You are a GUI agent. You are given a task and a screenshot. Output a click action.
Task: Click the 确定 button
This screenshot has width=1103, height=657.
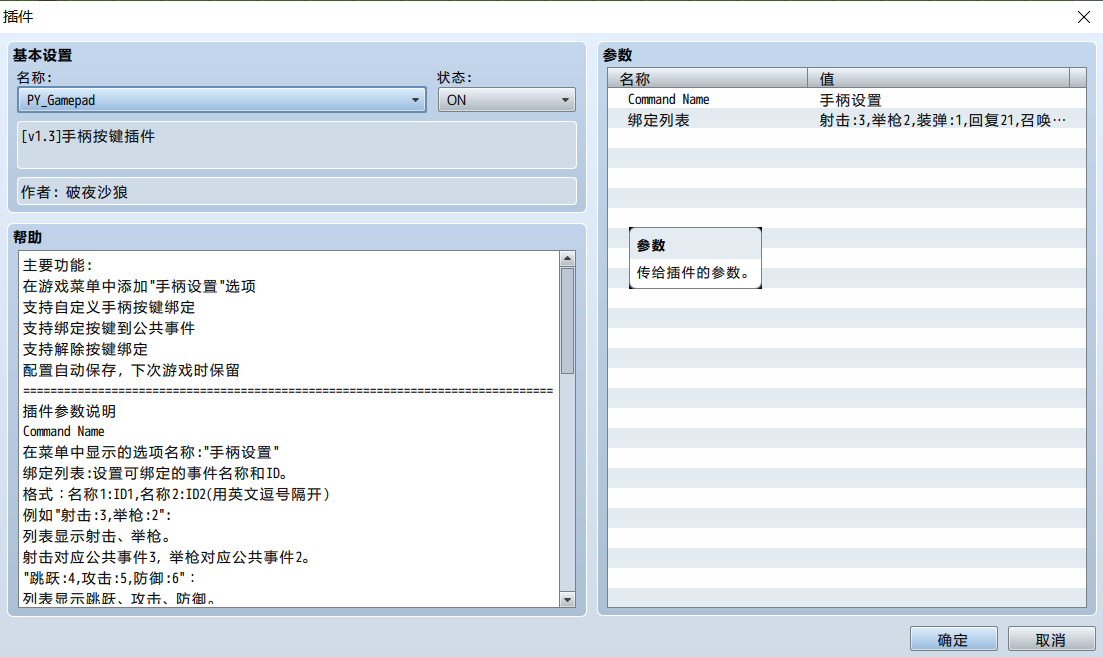click(x=953, y=639)
